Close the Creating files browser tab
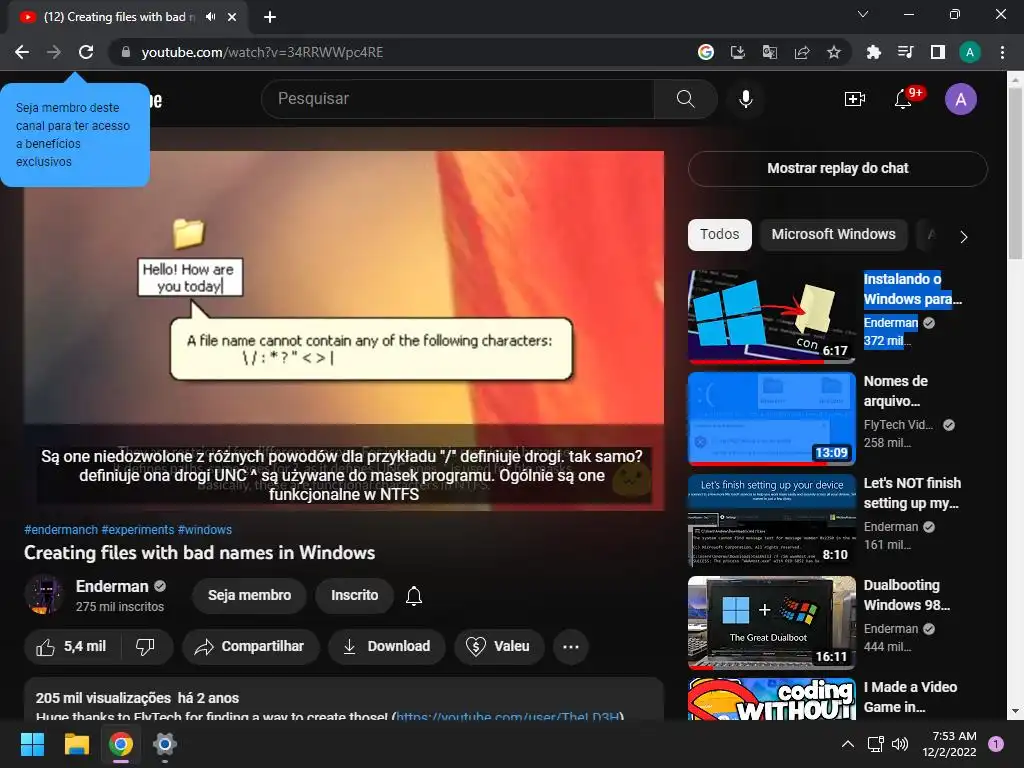Screen dimensions: 1024x768 pos(232,17)
